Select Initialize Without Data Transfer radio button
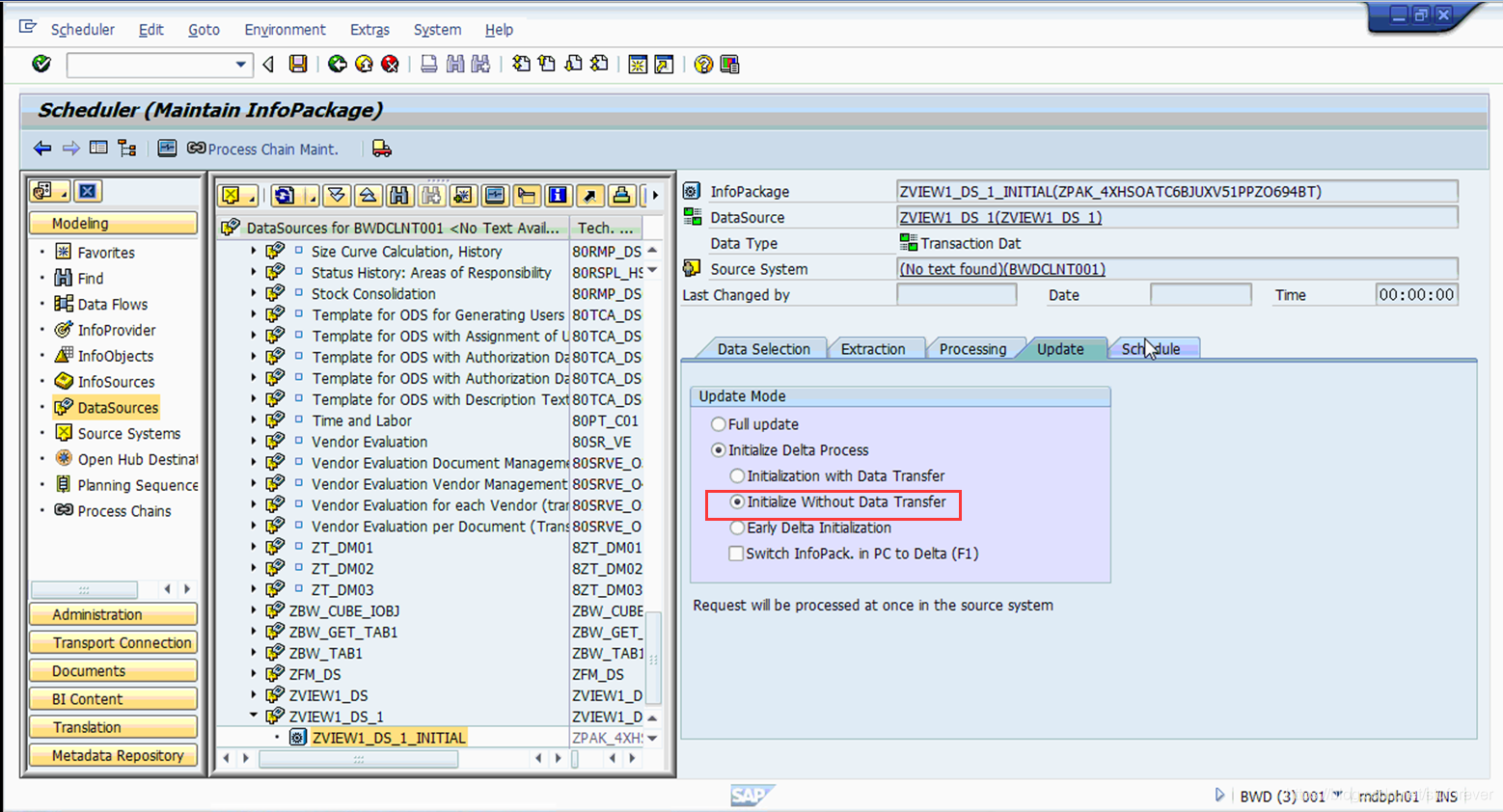This screenshot has width=1503, height=812. coord(737,502)
